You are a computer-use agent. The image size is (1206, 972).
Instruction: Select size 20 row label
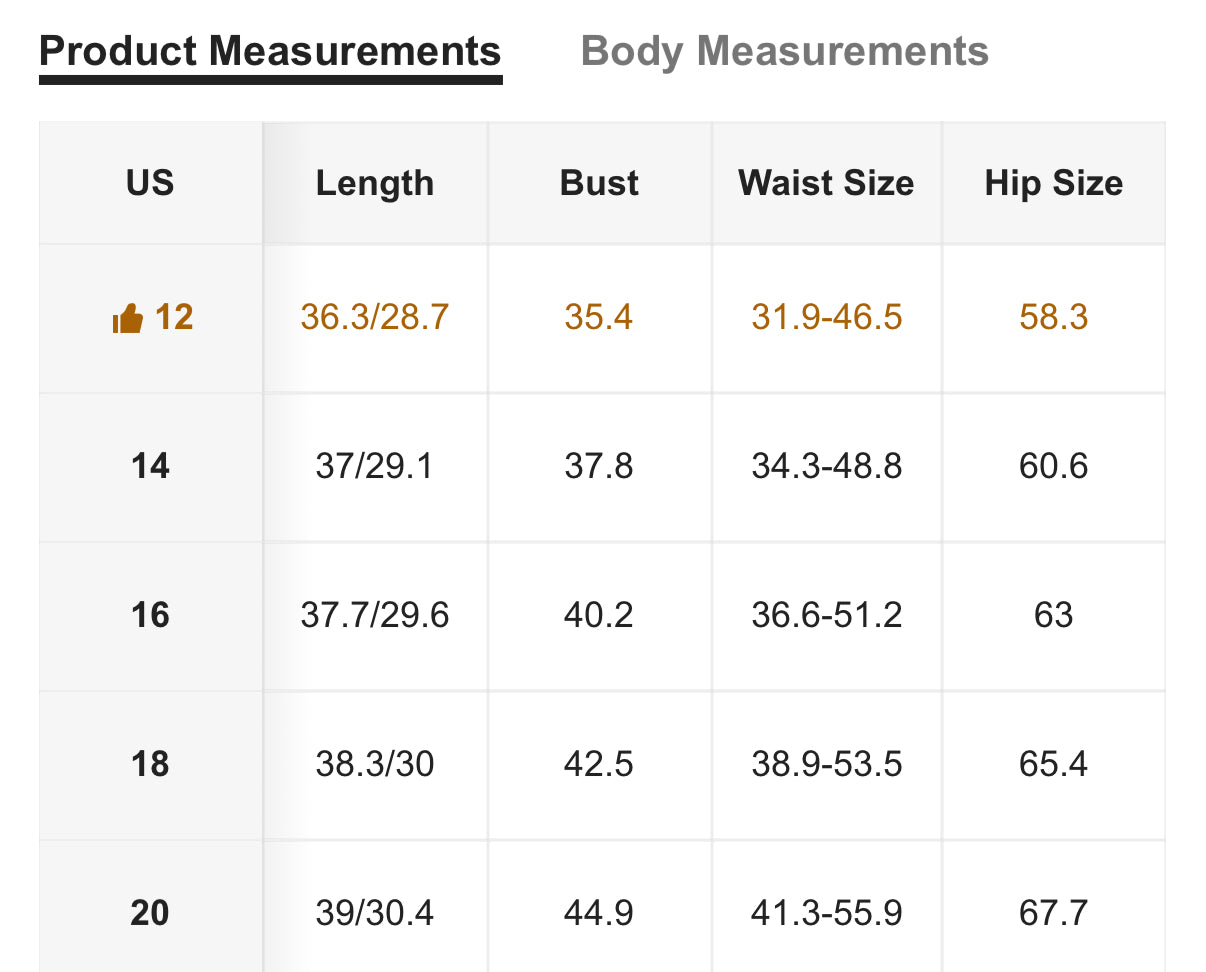[x=150, y=913]
